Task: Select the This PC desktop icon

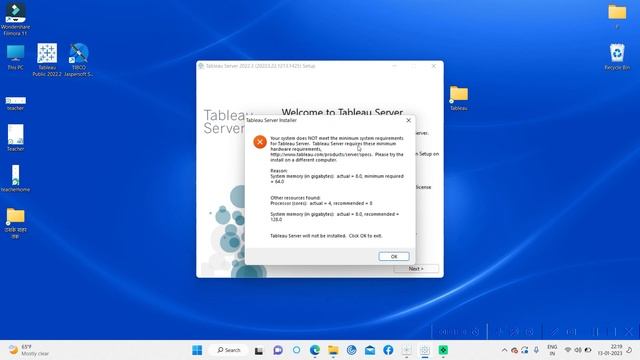Action: point(15,57)
